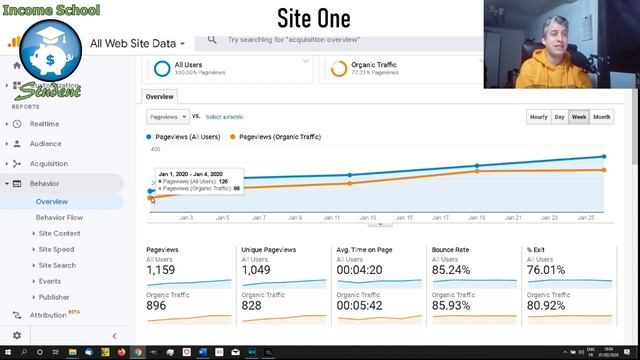Select the Hourly graph interval

pyautogui.click(x=539, y=117)
